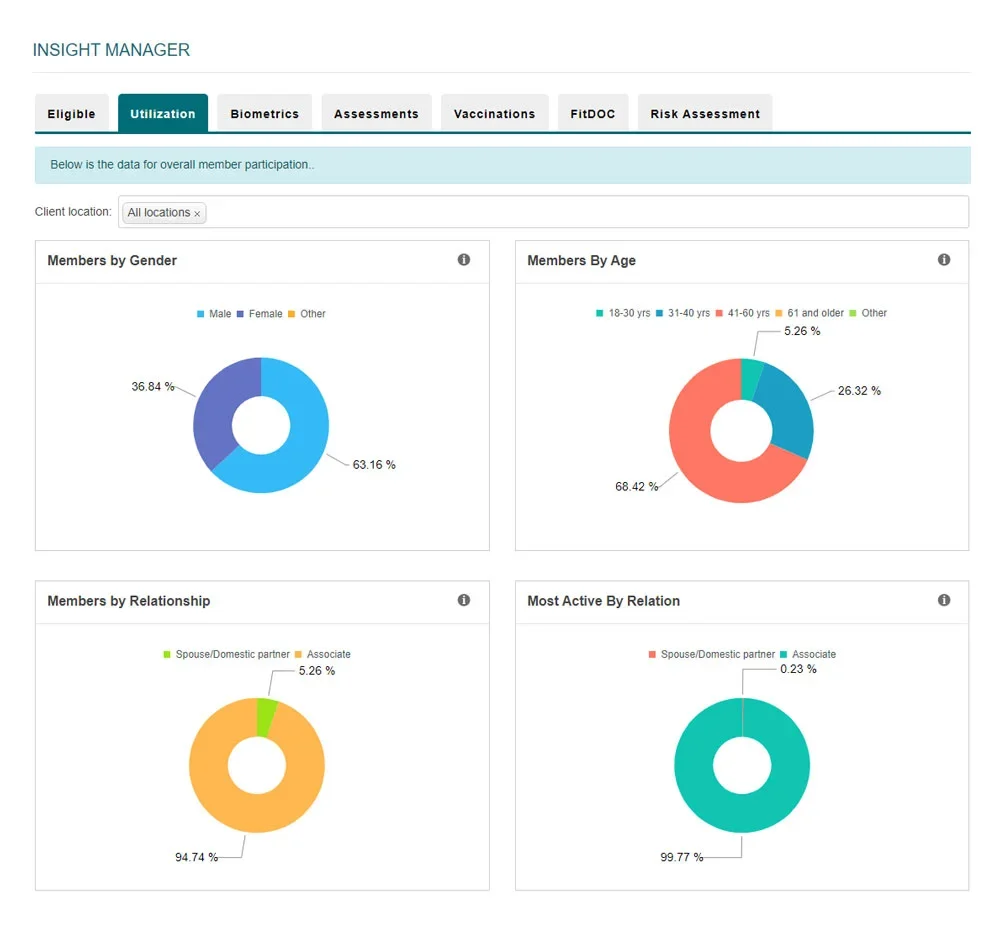Select the active Utilization tab

(162, 113)
